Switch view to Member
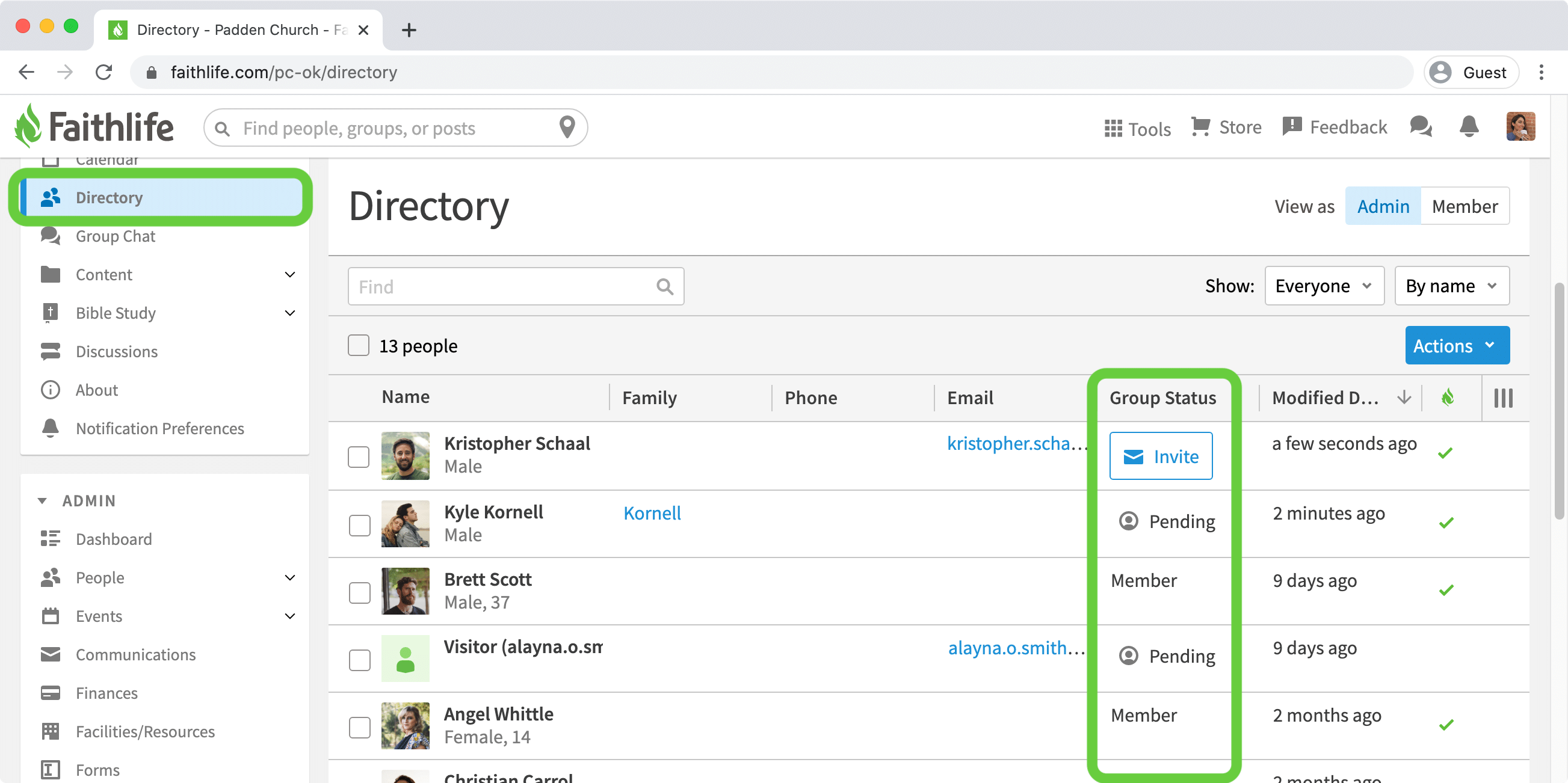1568x783 pixels. (1465, 206)
